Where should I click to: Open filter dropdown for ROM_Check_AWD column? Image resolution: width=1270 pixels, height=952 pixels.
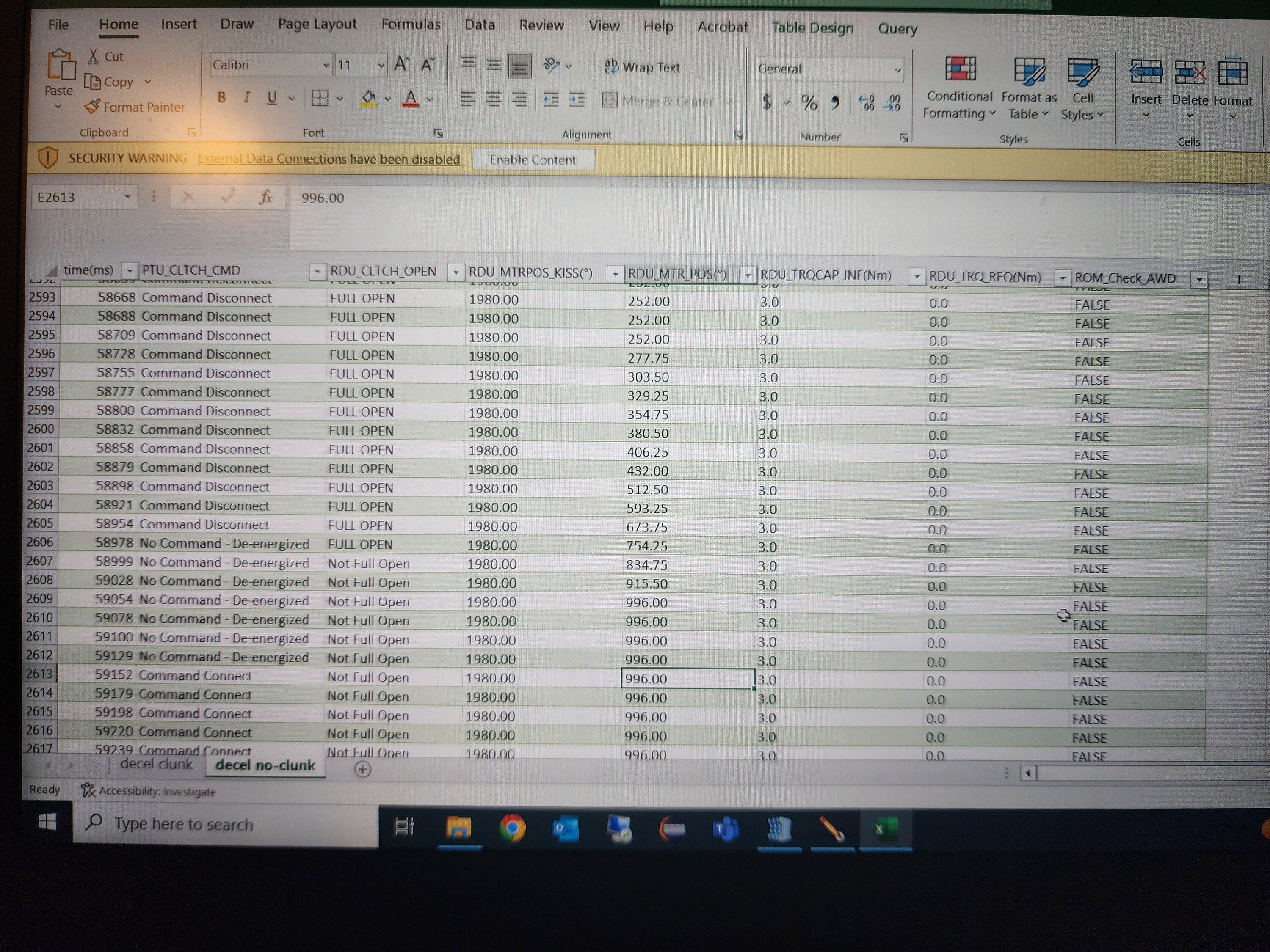pyautogui.click(x=1199, y=279)
